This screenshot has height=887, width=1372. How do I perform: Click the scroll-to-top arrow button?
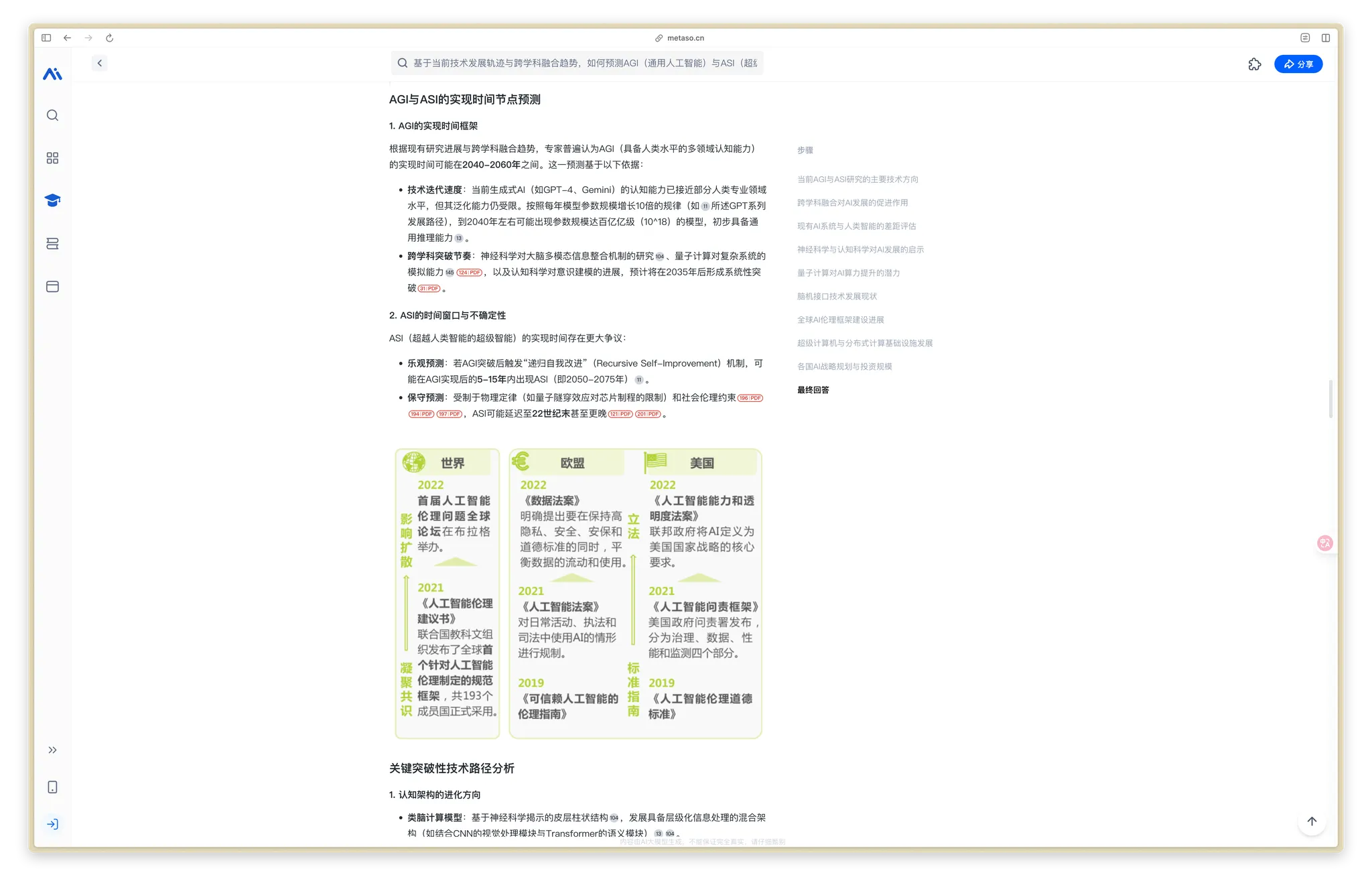point(1311,821)
